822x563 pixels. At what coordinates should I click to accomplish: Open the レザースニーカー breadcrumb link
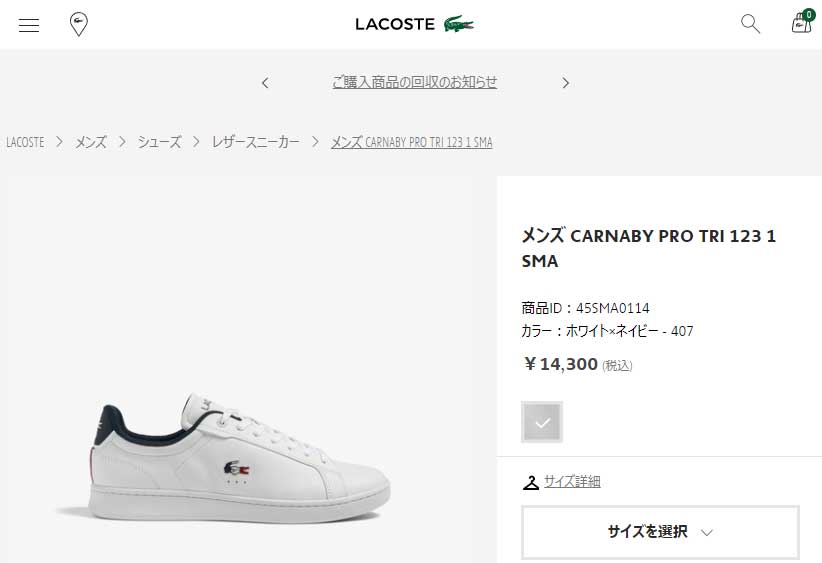pos(255,142)
